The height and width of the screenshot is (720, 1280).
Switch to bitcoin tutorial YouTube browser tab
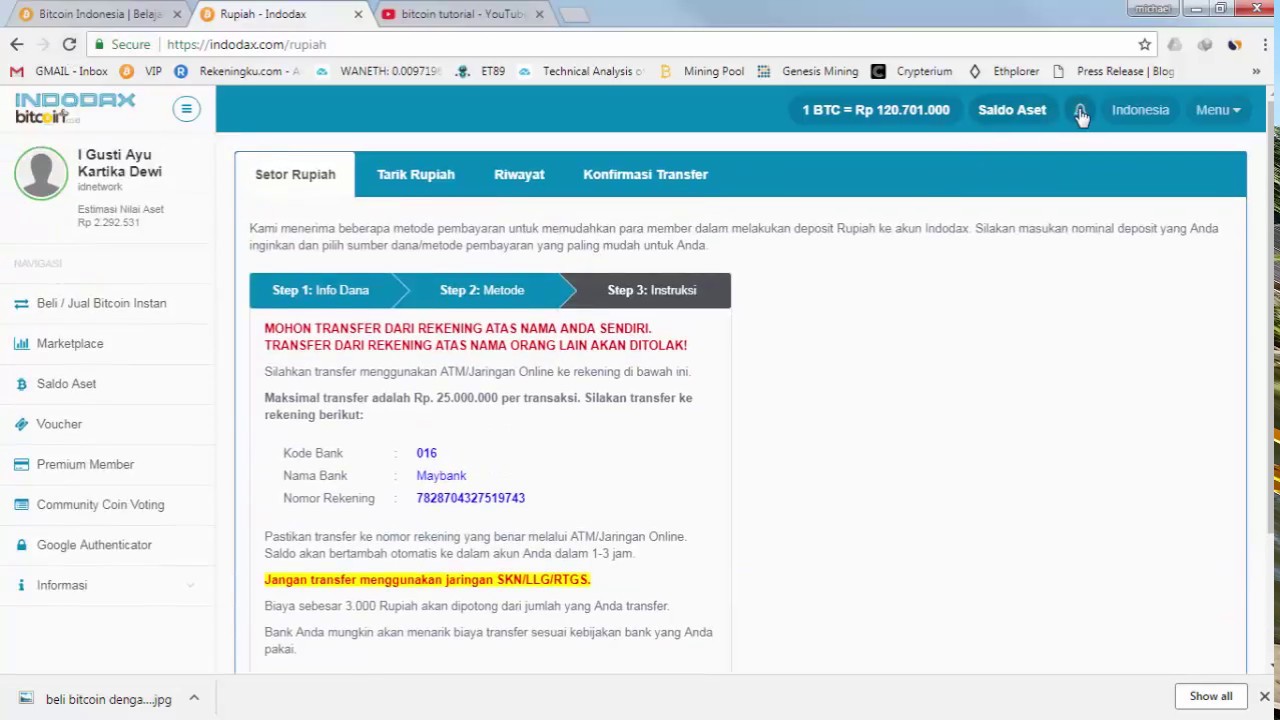point(462,14)
